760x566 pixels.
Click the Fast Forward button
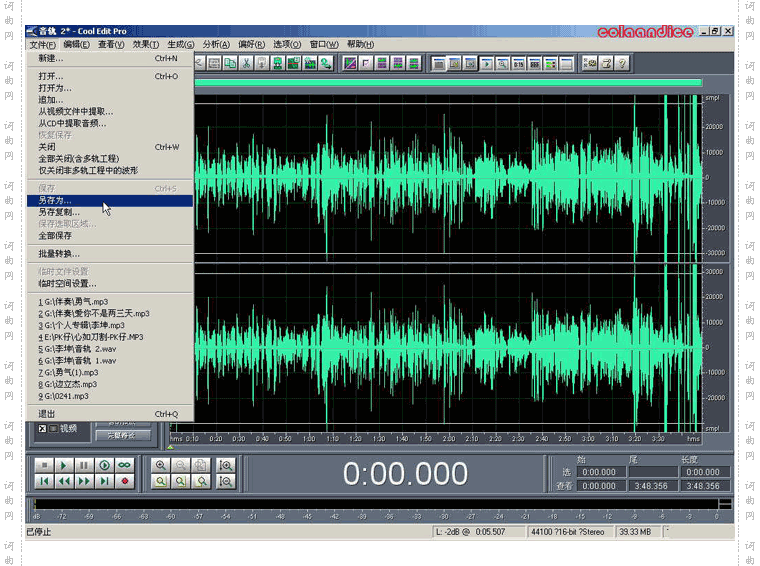coord(84,481)
